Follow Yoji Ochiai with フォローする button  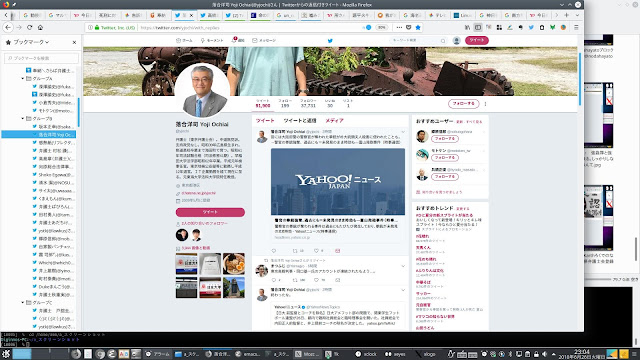click(x=463, y=104)
